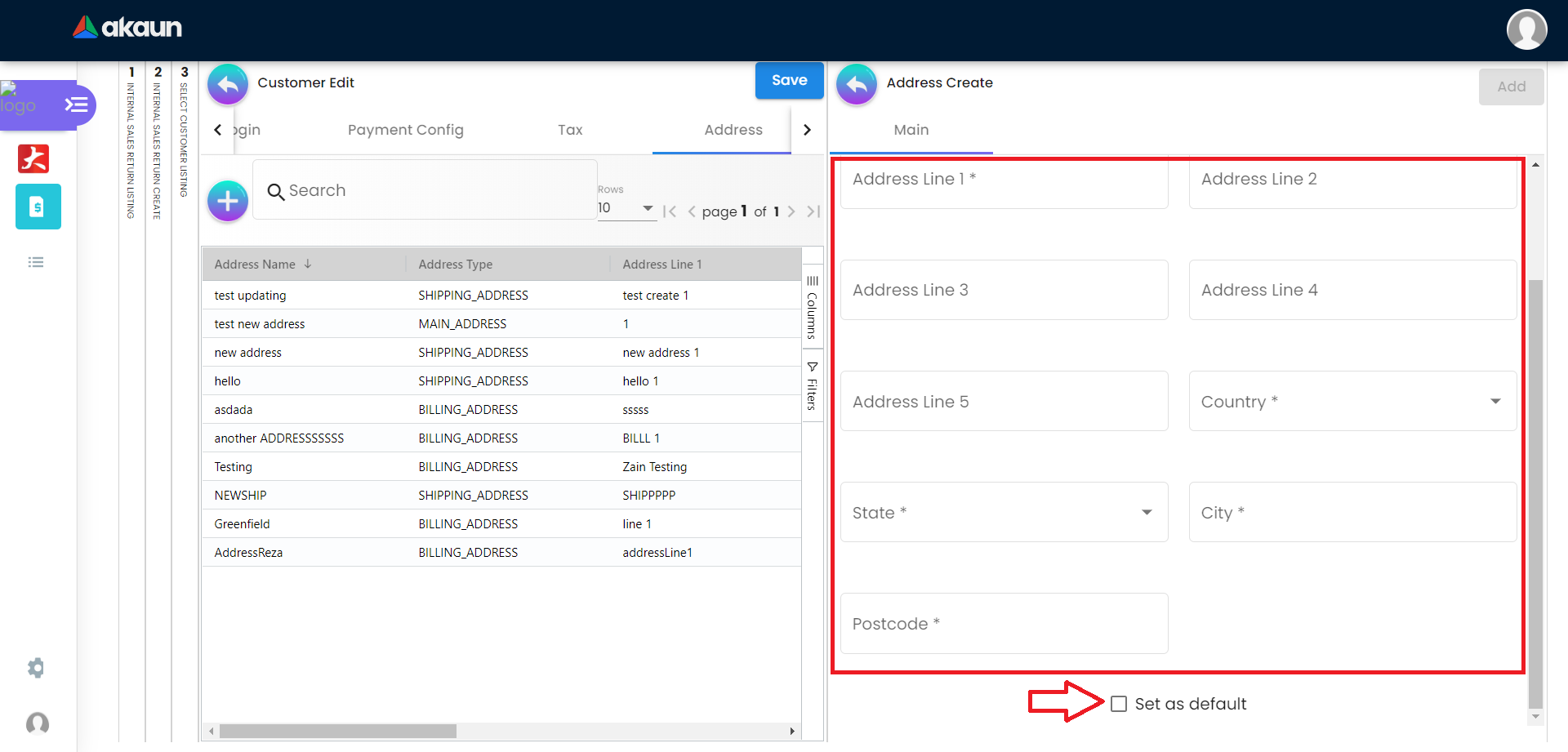Click the user avatar in top bar
The height and width of the screenshot is (752, 1568).
1526,29
